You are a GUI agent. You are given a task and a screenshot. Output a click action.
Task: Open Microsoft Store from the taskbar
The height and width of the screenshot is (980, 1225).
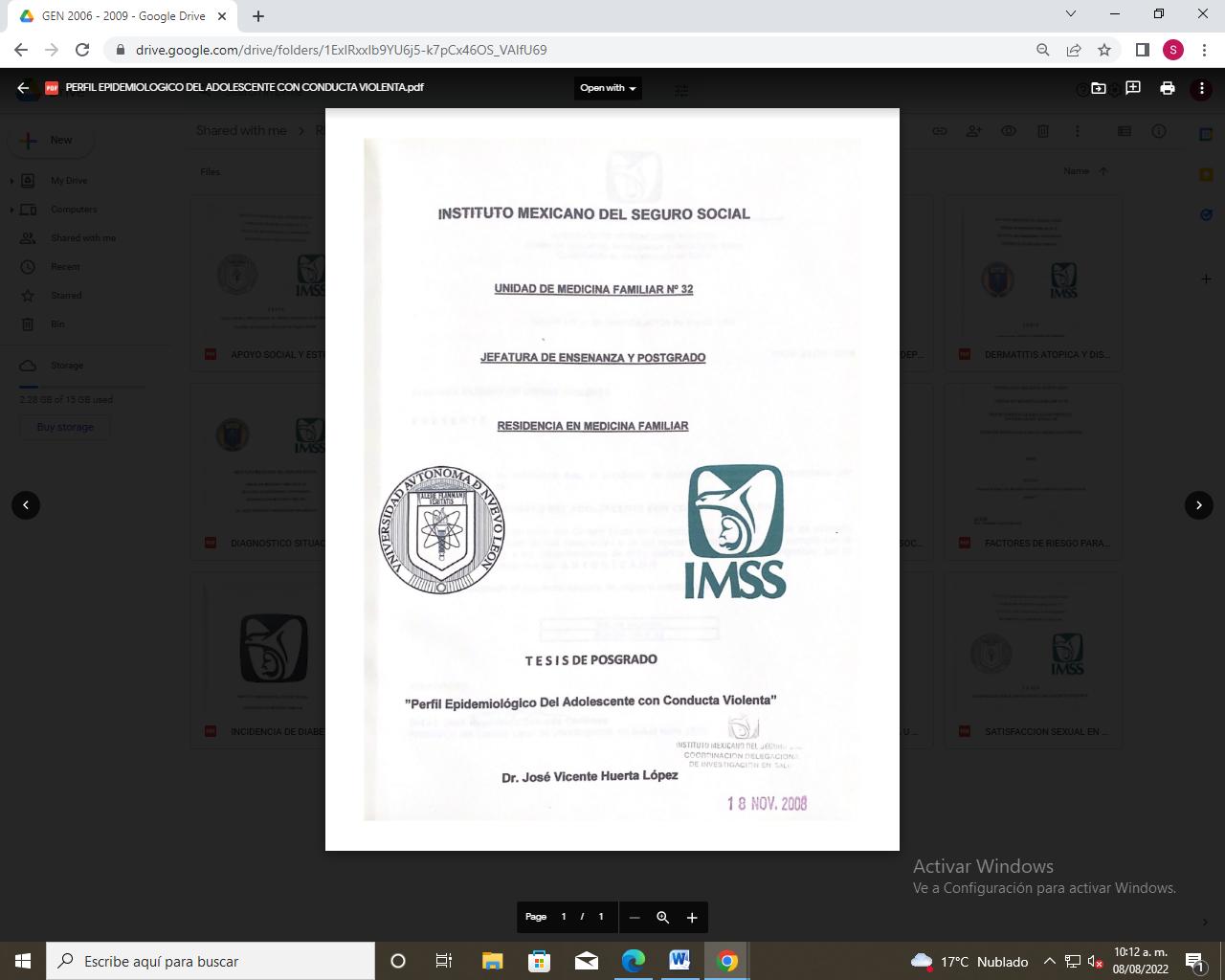tap(539, 961)
